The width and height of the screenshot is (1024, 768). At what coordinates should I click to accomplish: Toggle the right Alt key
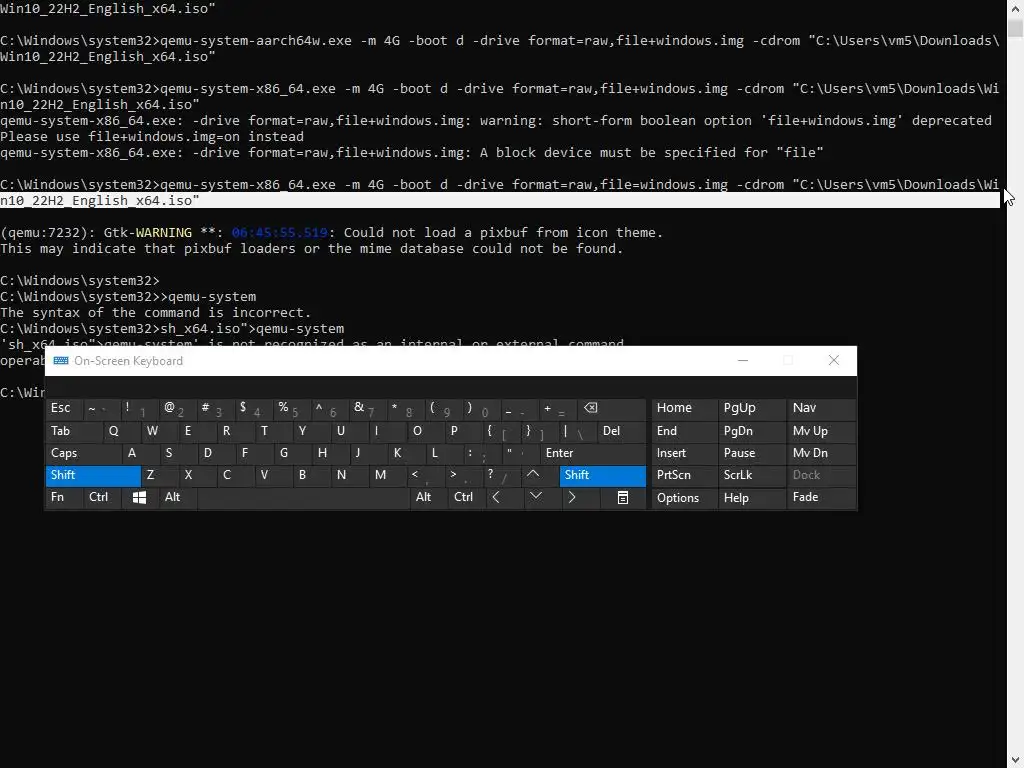[x=428, y=498]
